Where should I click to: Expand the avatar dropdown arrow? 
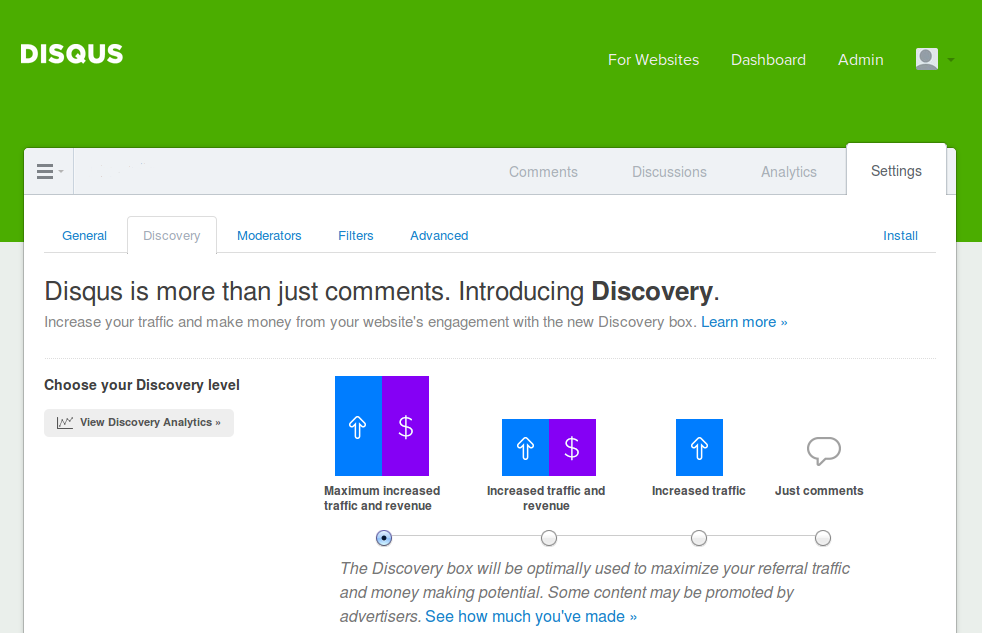pyautogui.click(x=951, y=60)
